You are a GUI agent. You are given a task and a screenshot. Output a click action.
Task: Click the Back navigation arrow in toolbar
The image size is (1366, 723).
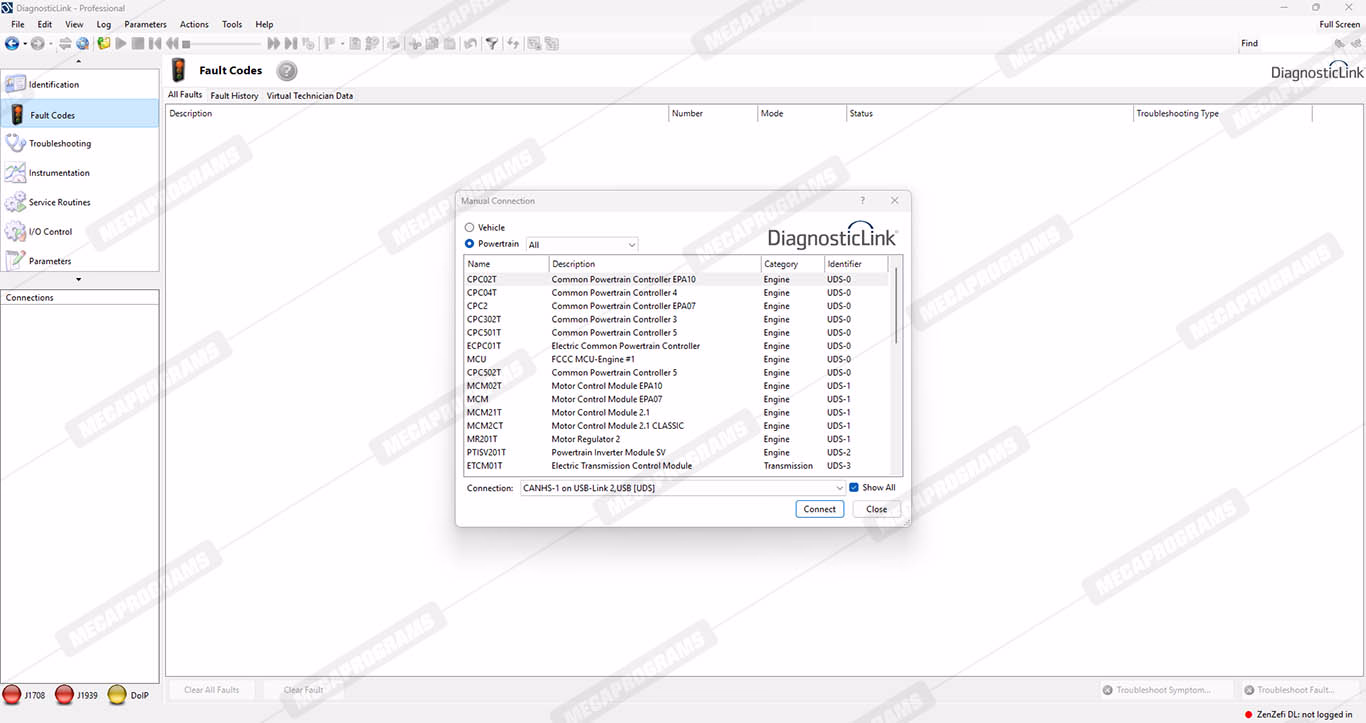[x=12, y=43]
